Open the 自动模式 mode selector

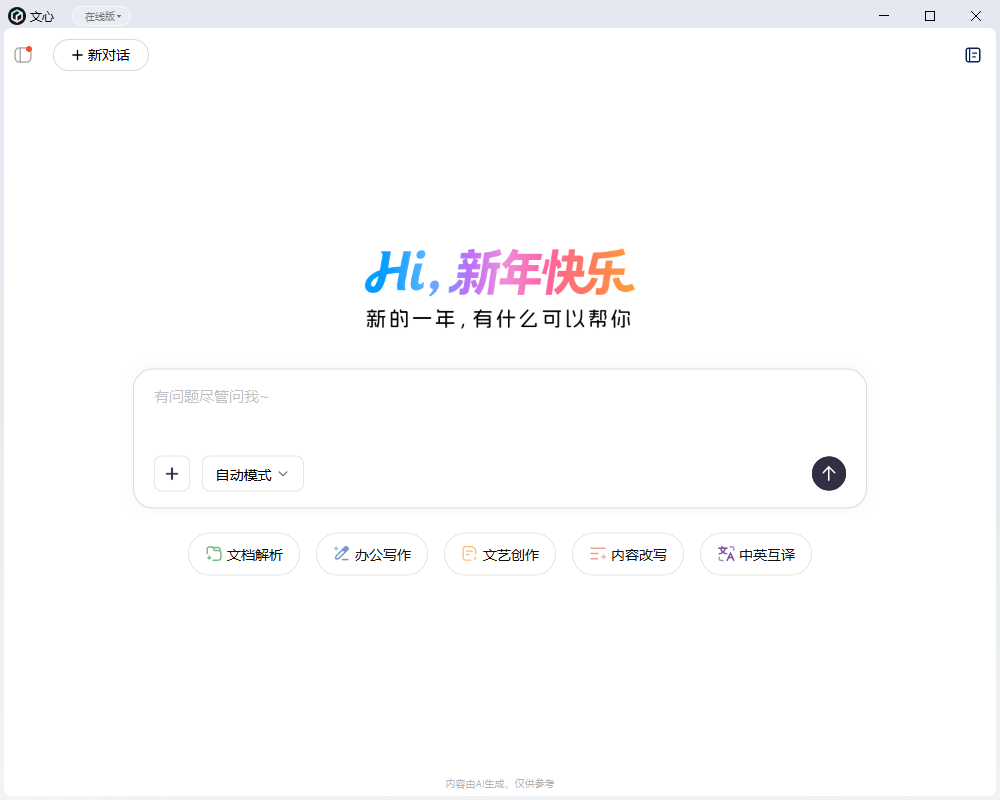pos(252,473)
